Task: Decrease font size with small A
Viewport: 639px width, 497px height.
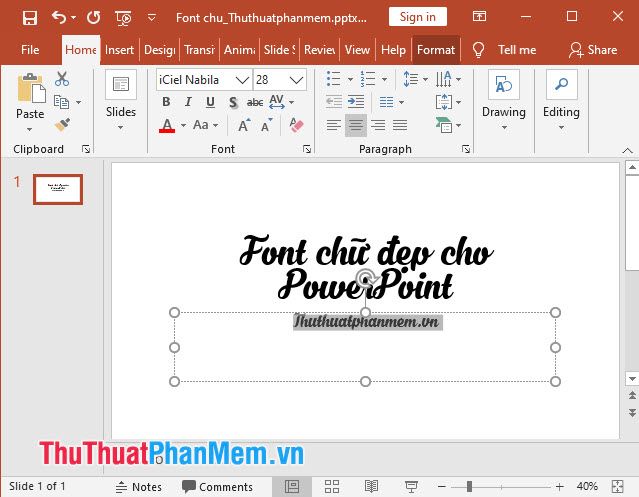Action: 267,125
